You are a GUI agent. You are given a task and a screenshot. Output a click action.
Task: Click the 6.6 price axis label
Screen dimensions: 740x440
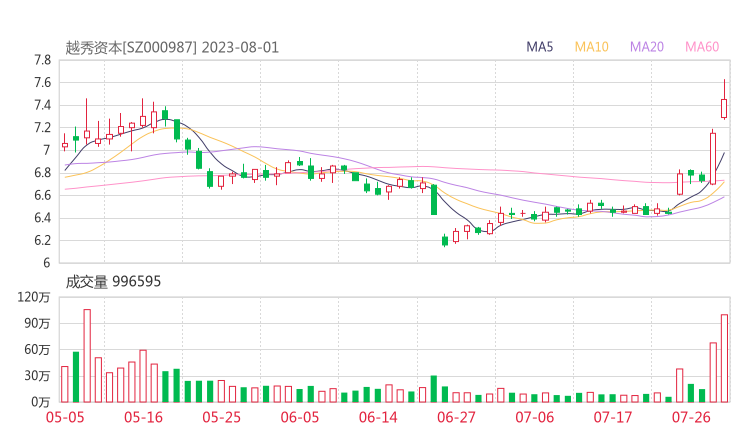coord(42,195)
